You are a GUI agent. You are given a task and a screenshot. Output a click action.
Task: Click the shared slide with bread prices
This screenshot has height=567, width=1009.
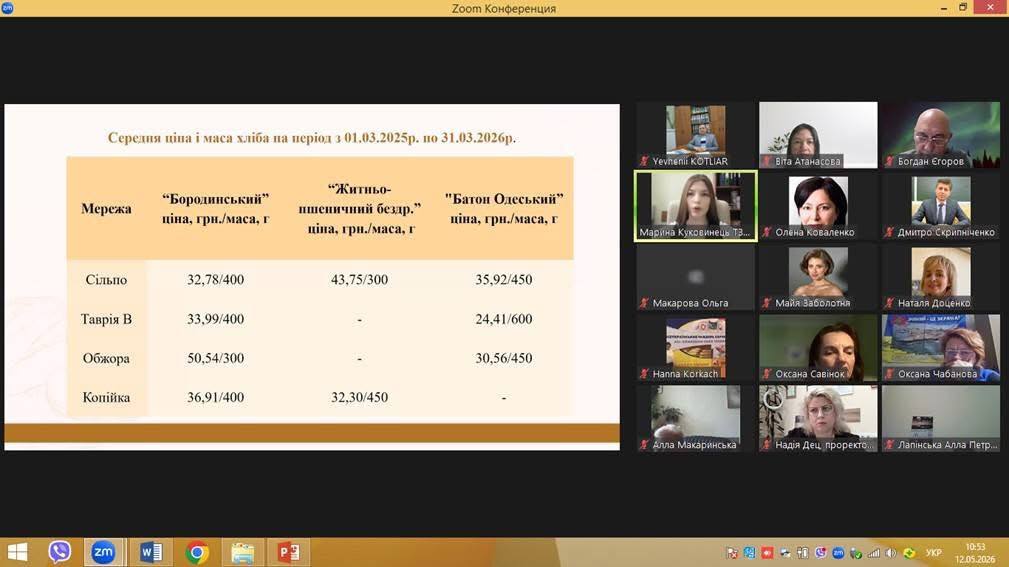click(312, 277)
